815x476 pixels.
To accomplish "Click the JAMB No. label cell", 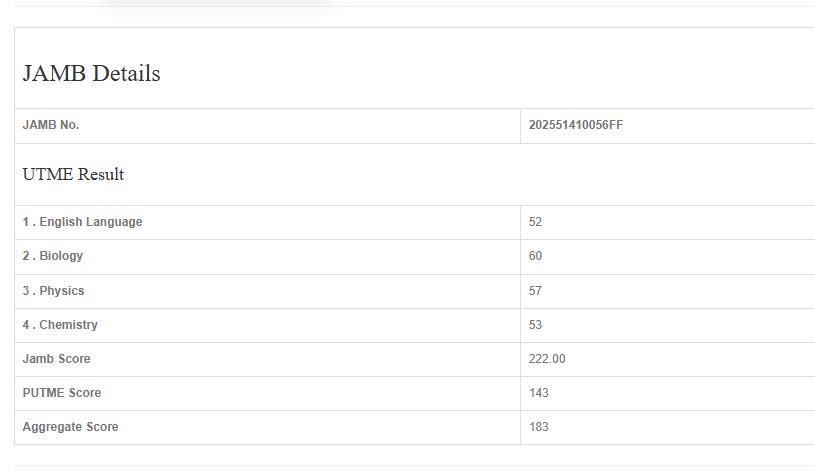I will tap(51, 126).
